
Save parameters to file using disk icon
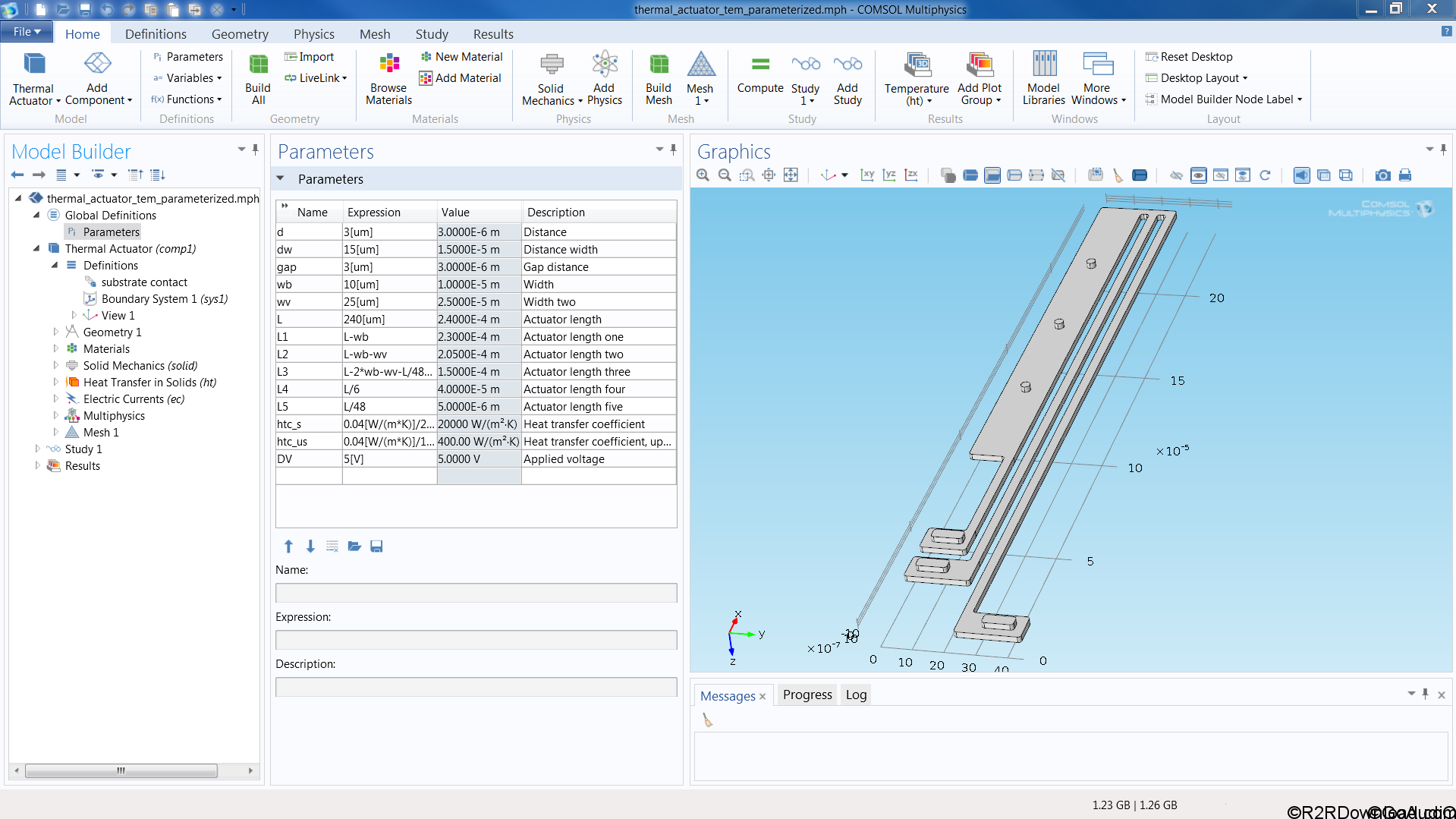coord(376,546)
